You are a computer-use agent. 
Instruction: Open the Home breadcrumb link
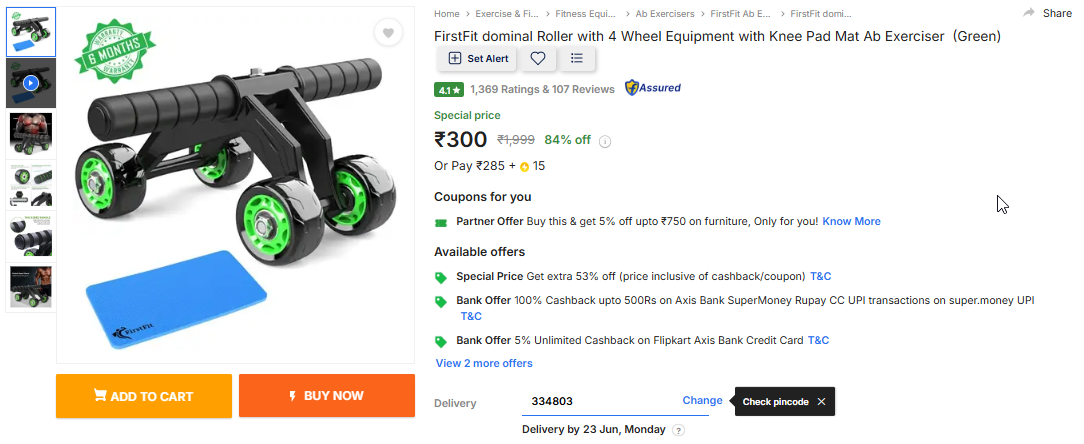[x=447, y=14]
